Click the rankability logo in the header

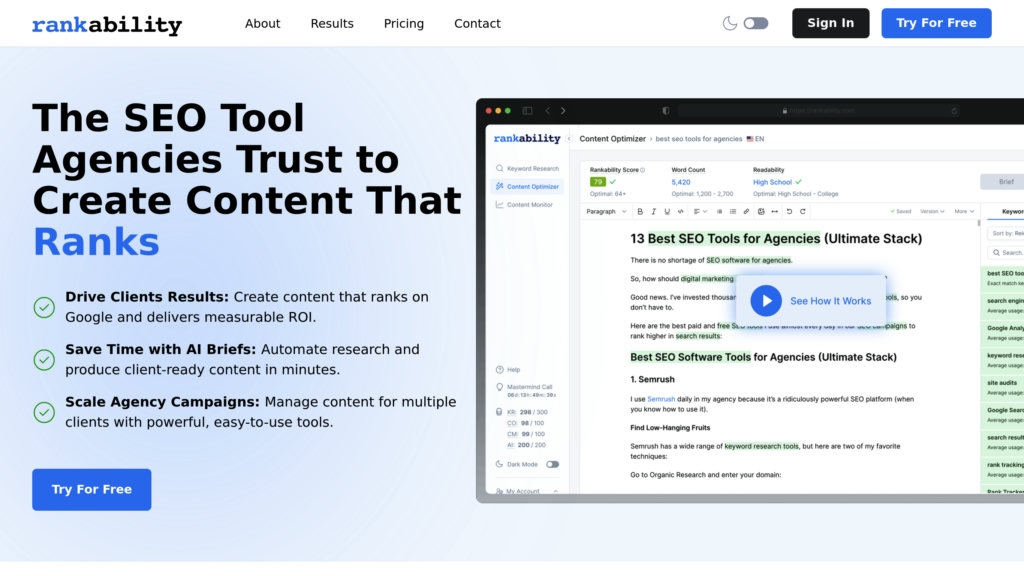click(107, 24)
